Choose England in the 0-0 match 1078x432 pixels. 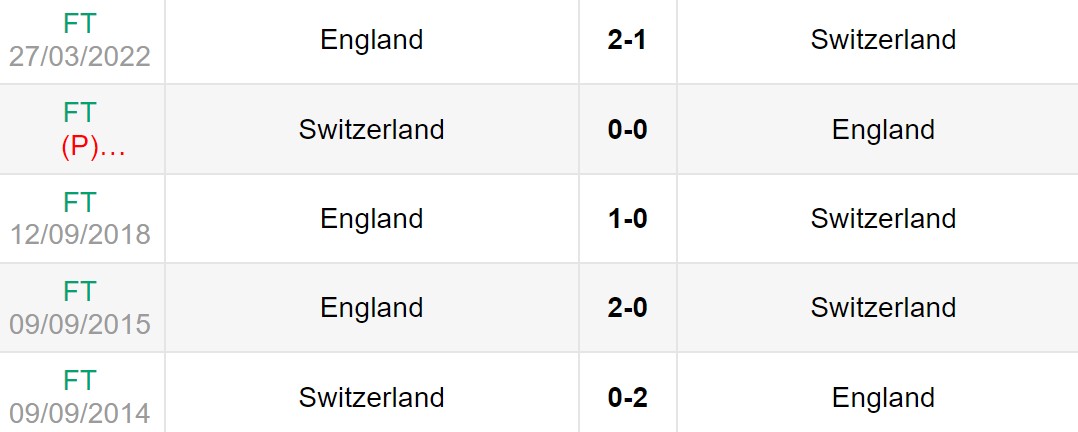pos(883,130)
